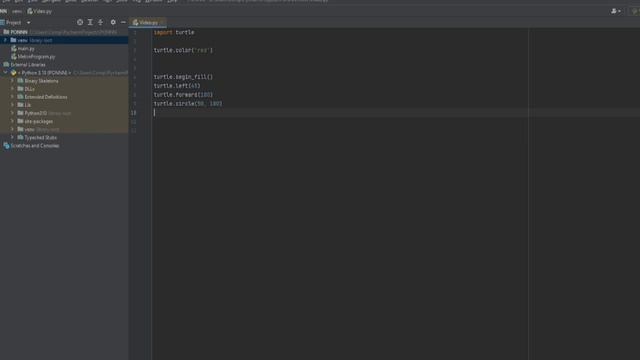Select the PONNN project root folder
Image resolution: width=640 pixels, height=360 pixels.
click(19, 32)
